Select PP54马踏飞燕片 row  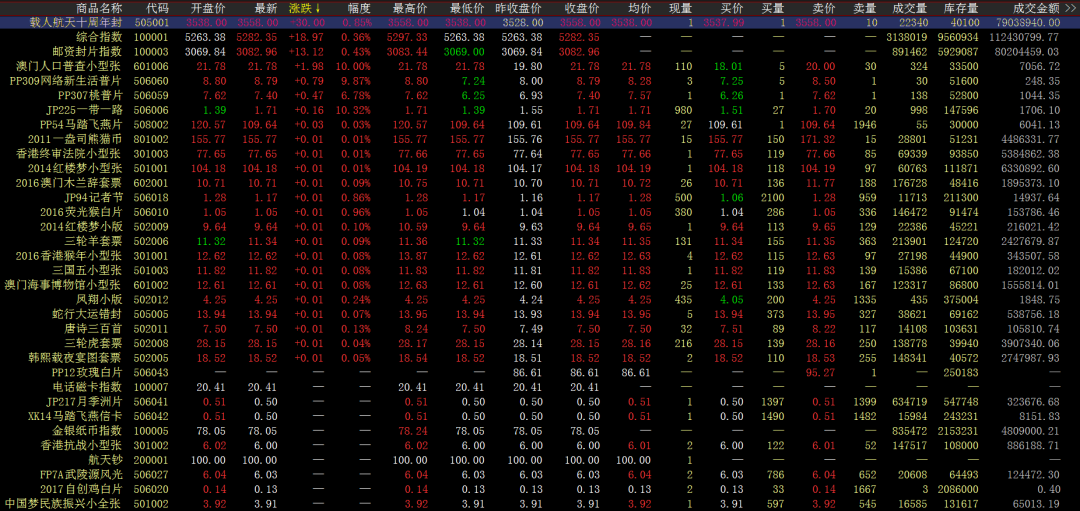[540, 125]
